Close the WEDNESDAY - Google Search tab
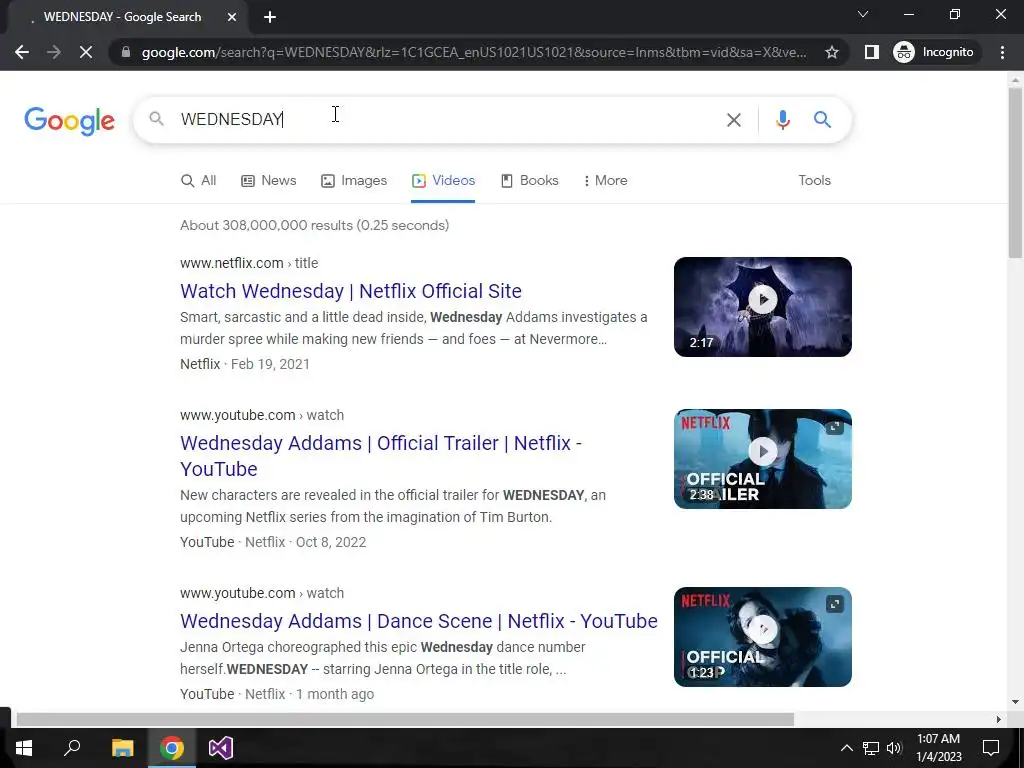Viewport: 1024px width, 768px height. click(x=232, y=17)
